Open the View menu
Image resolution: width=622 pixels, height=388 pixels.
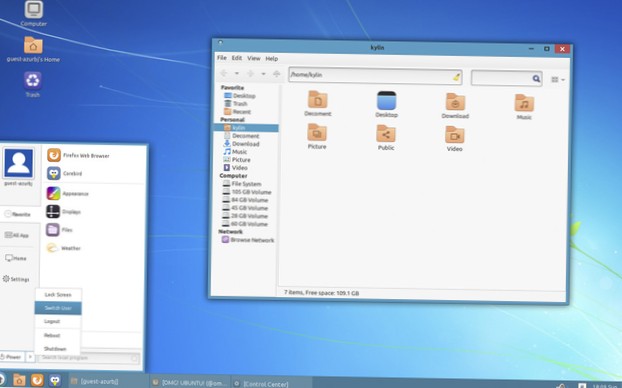(x=254, y=58)
